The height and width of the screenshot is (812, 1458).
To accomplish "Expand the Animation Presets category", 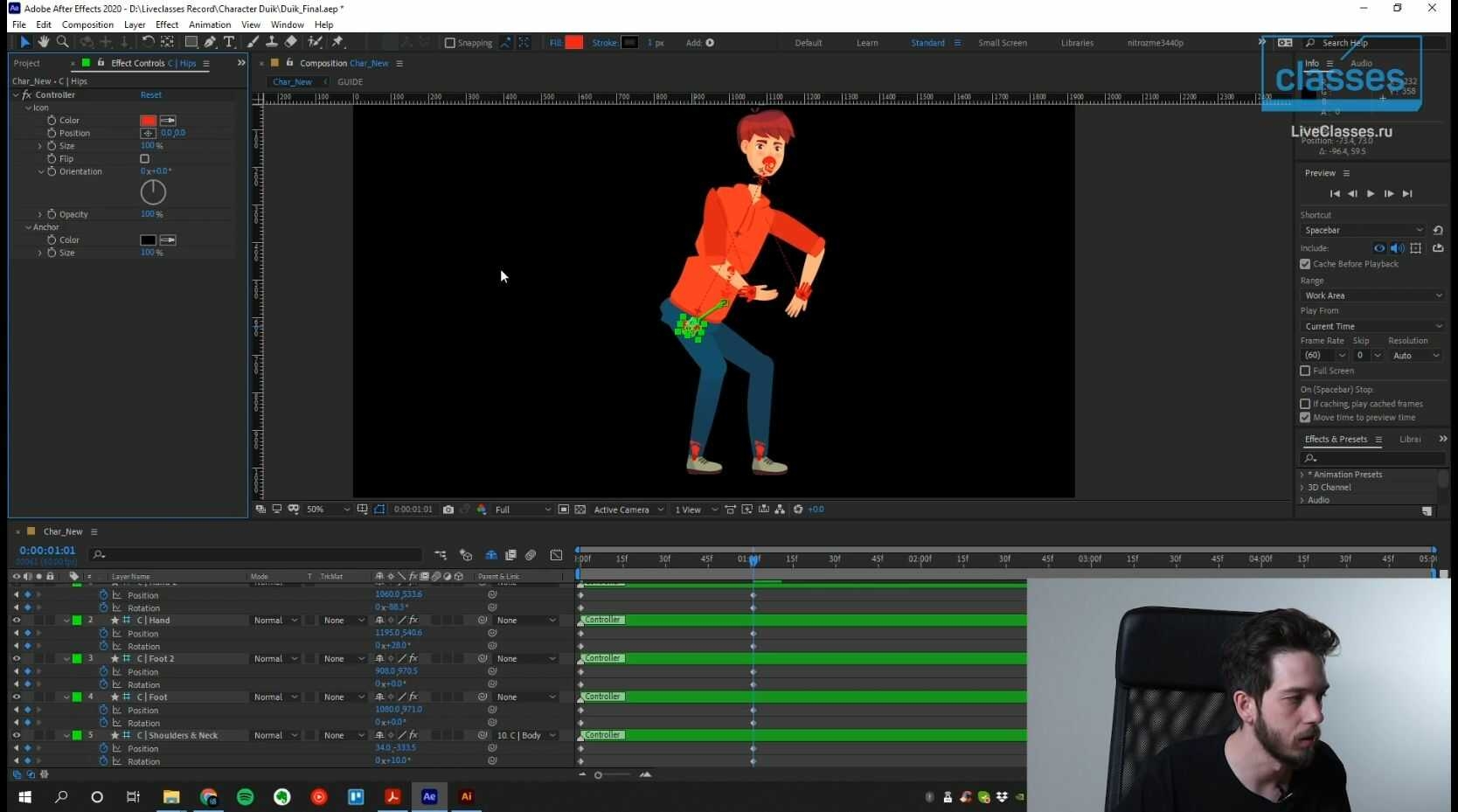I will click(x=1302, y=475).
